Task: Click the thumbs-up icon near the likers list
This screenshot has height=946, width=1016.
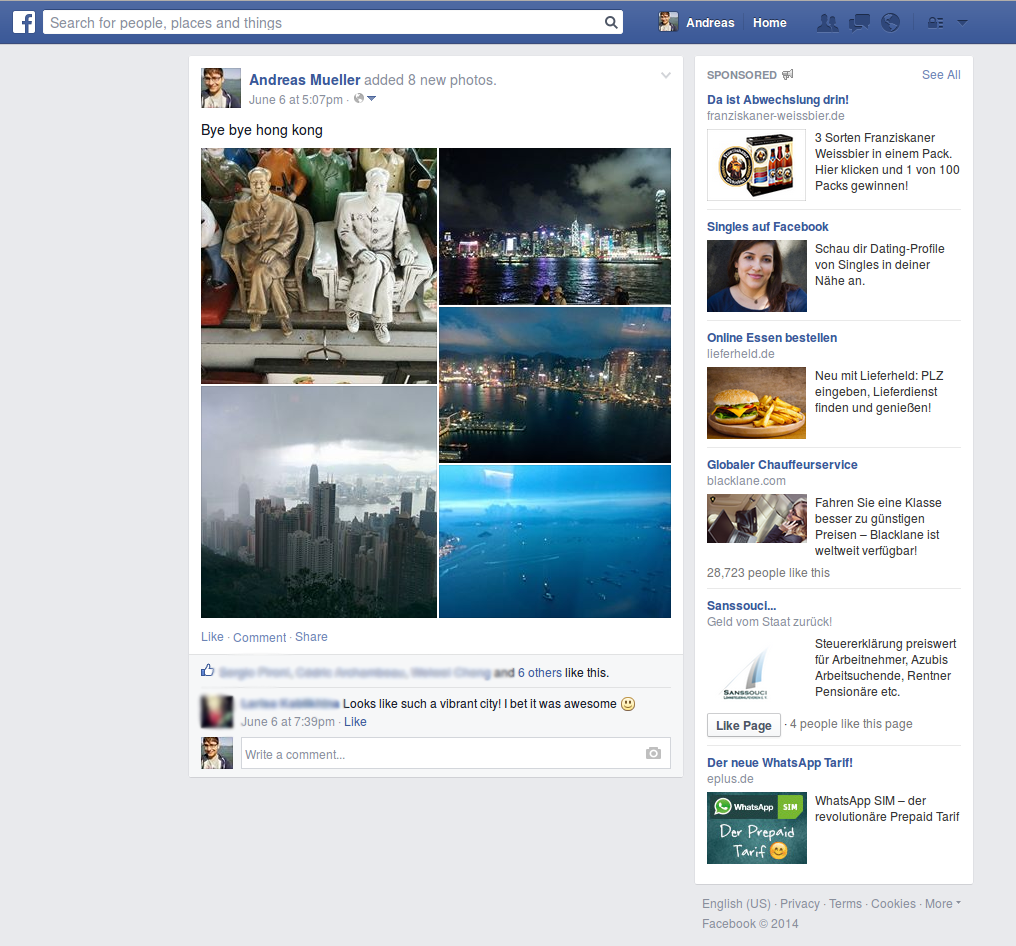Action: click(x=208, y=669)
